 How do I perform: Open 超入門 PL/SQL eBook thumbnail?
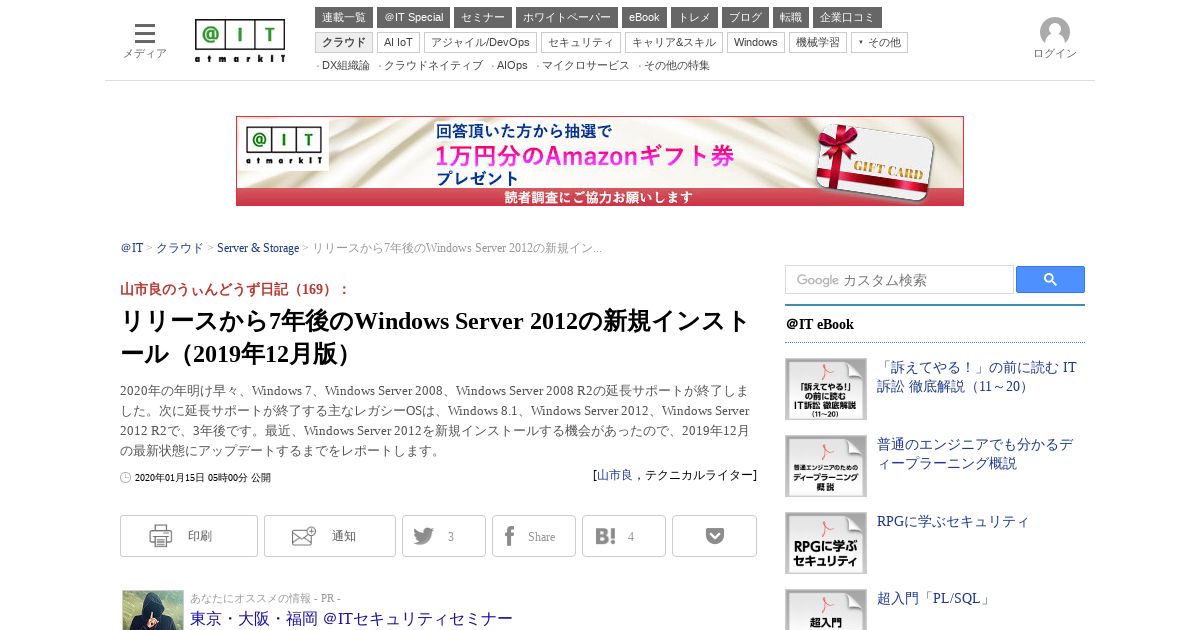pyautogui.click(x=826, y=610)
